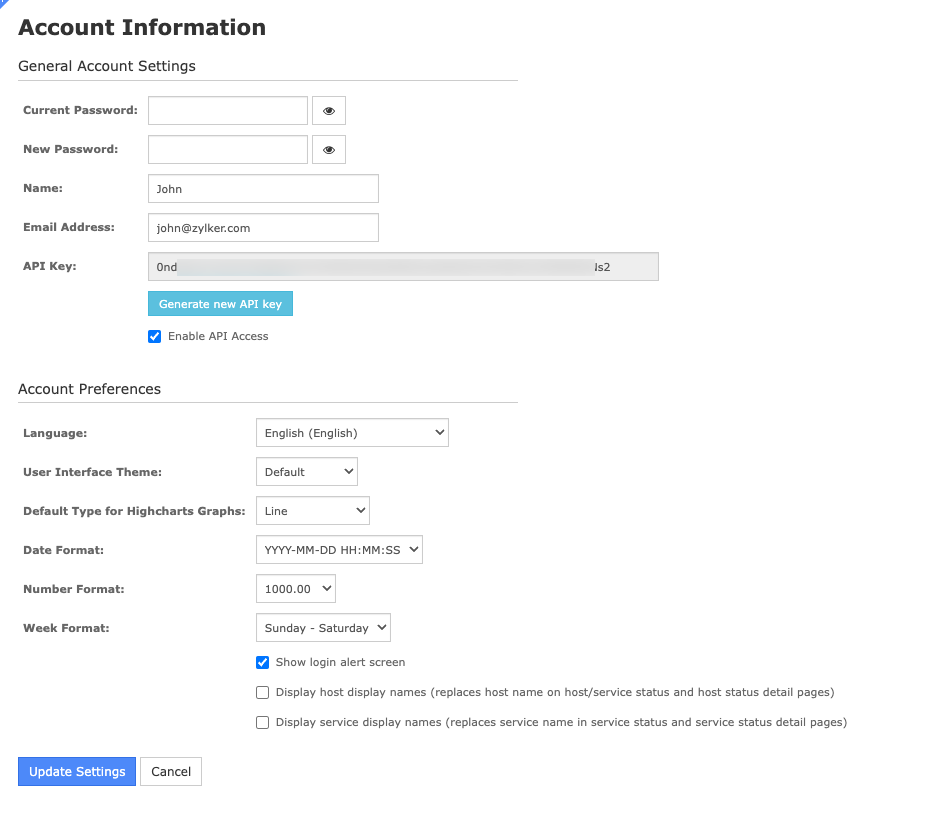
Task: Click the Email Address label
Action: (69, 228)
